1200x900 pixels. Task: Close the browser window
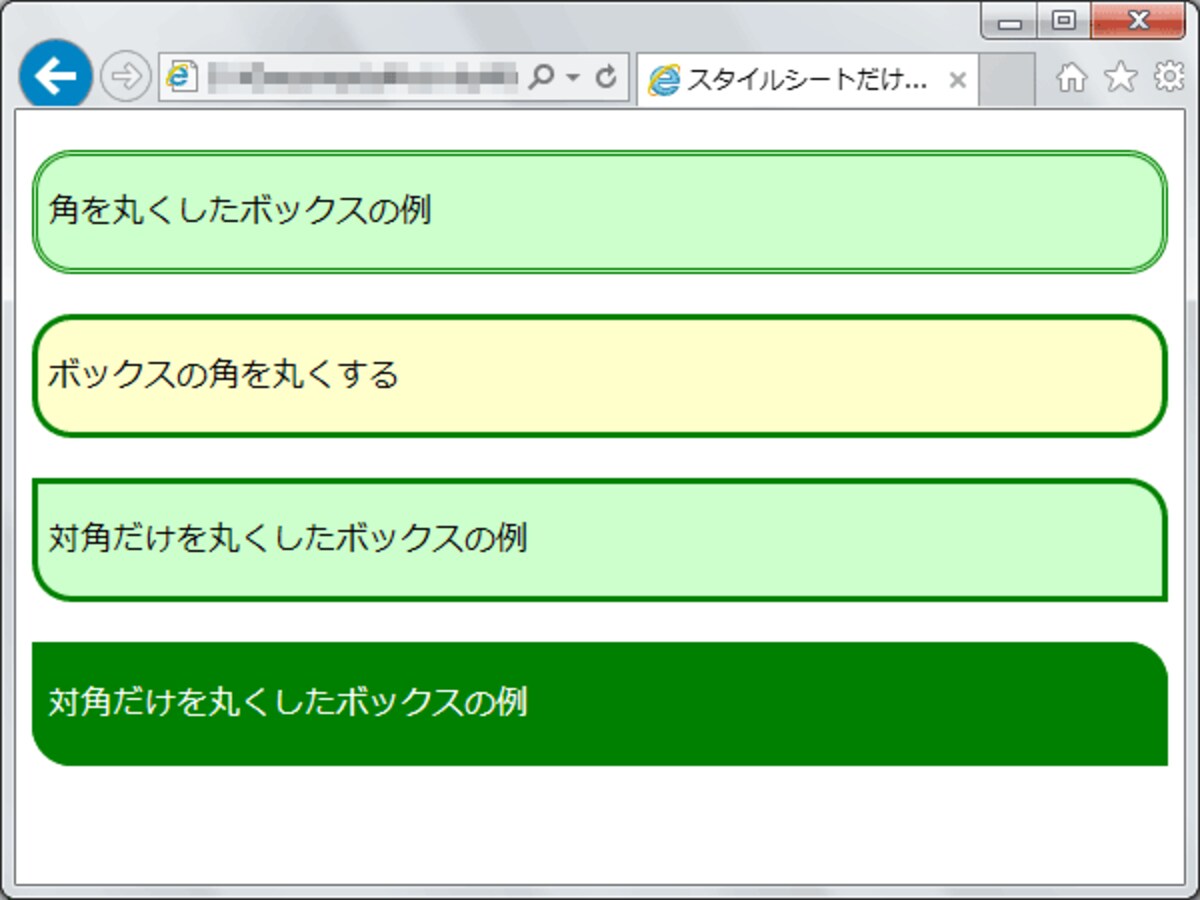tap(1138, 20)
